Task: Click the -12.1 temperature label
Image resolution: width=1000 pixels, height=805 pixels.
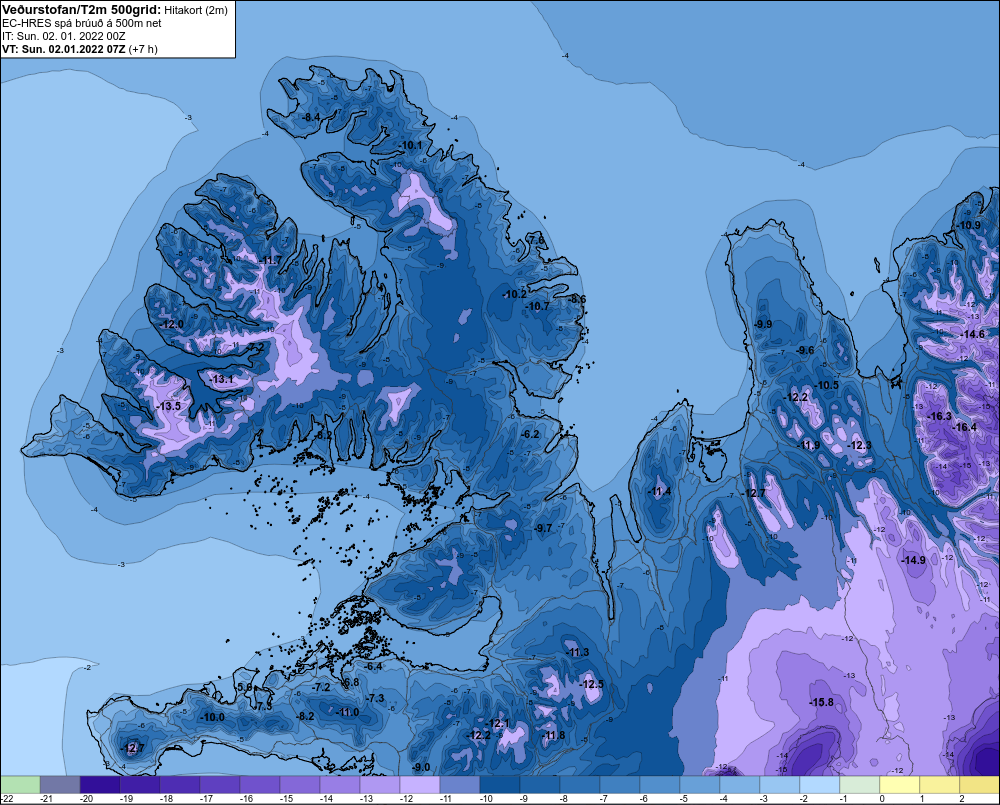Action: [x=499, y=723]
